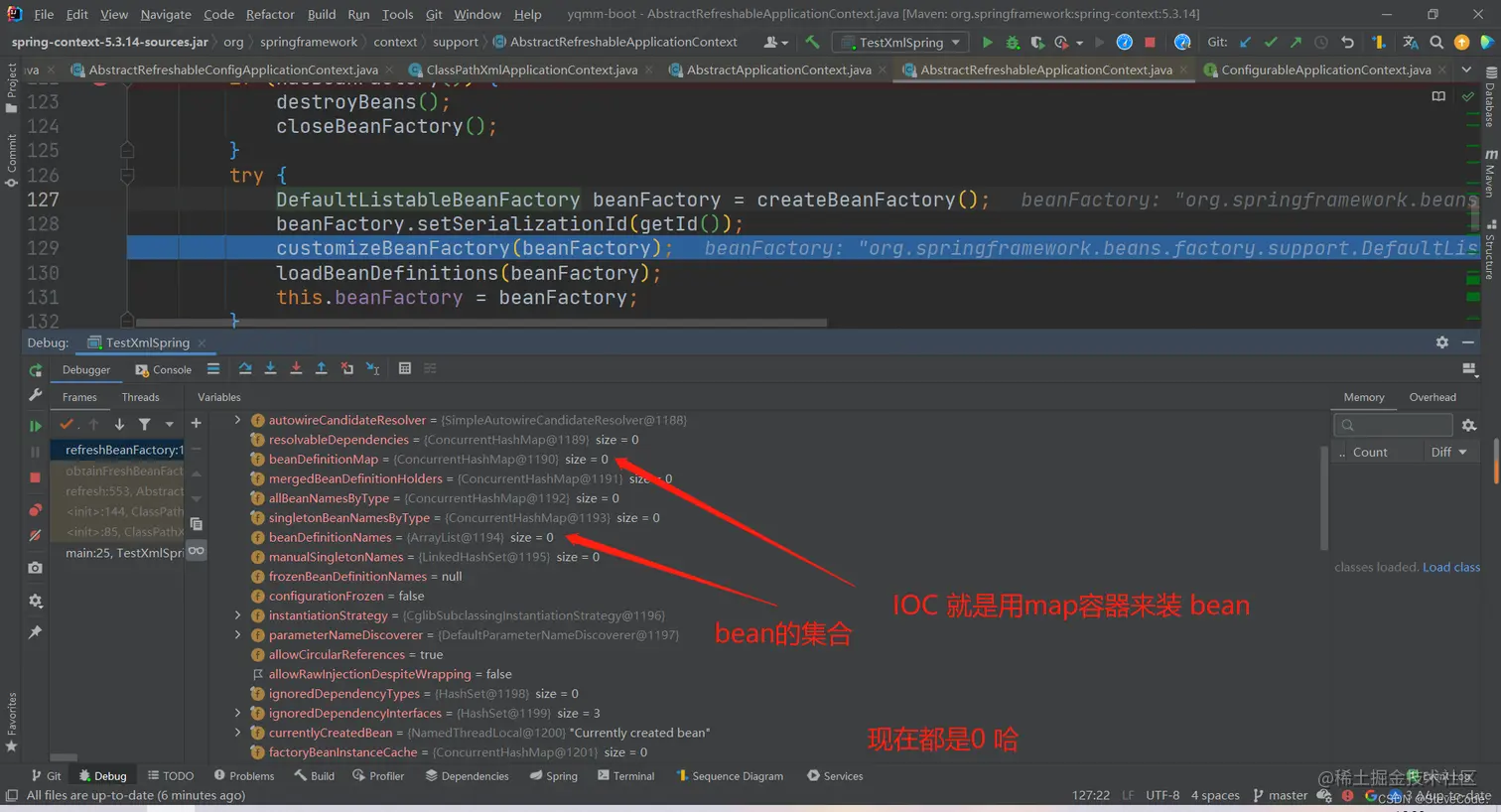Screen dimensions: 1501x812
Task: Open the Problems tool window
Action: click(x=244, y=775)
